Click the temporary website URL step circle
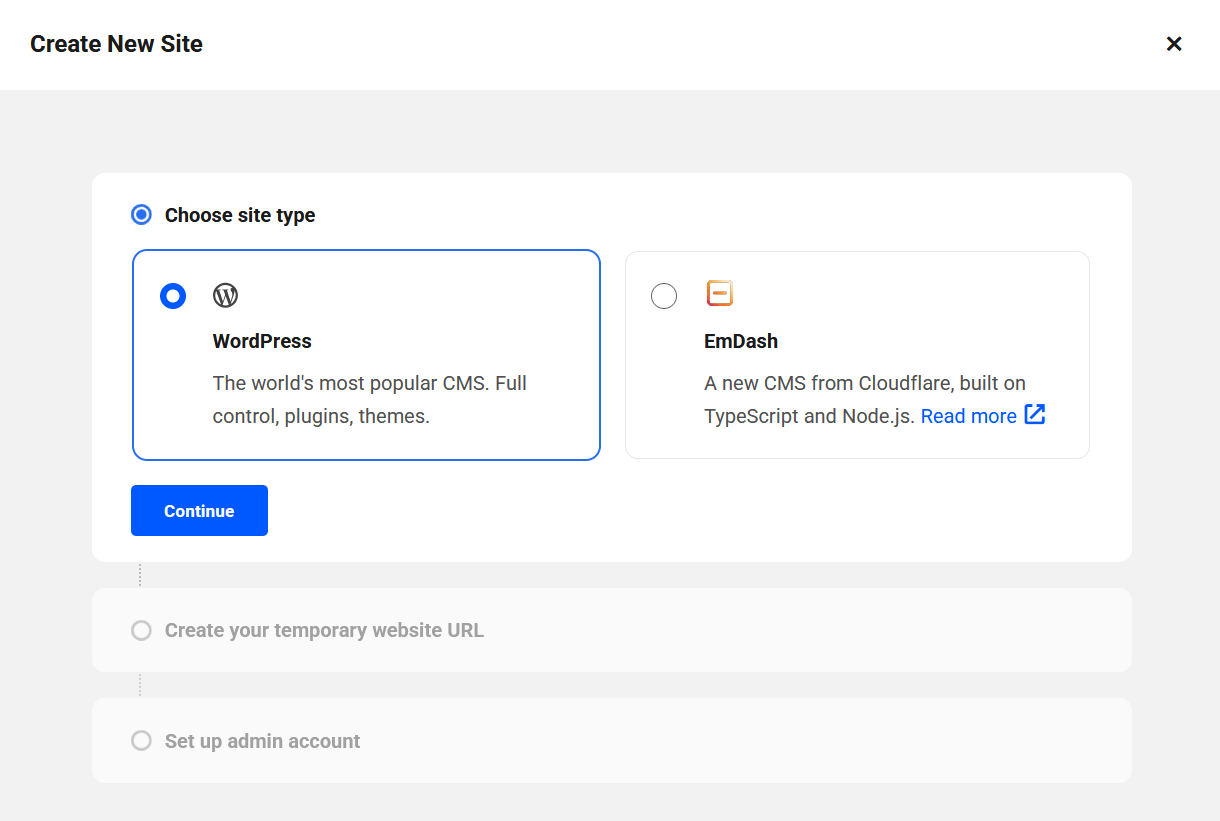Viewport: 1220px width, 821px height. point(142,630)
